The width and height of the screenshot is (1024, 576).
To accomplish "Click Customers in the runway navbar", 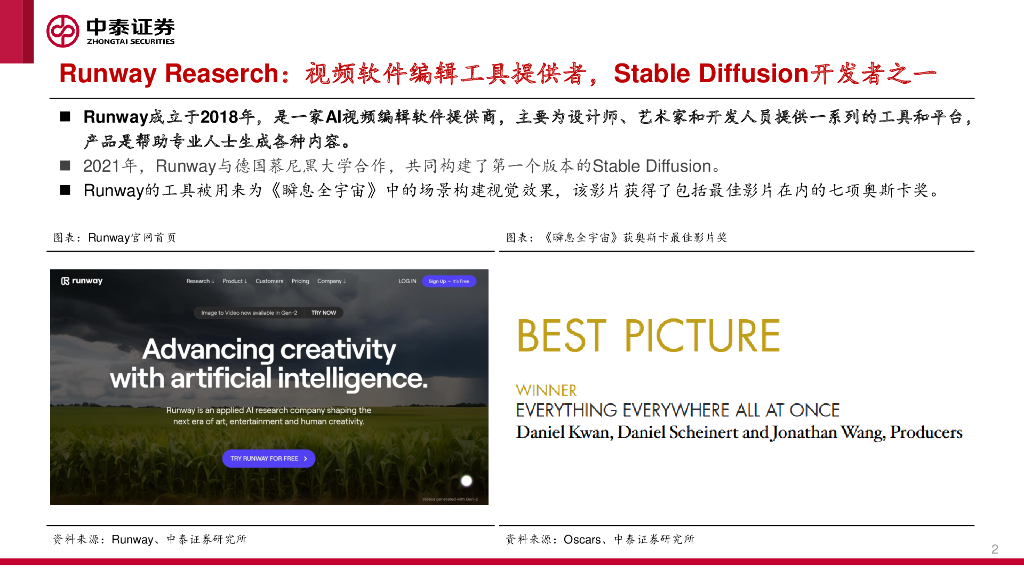I will pyautogui.click(x=269, y=281).
